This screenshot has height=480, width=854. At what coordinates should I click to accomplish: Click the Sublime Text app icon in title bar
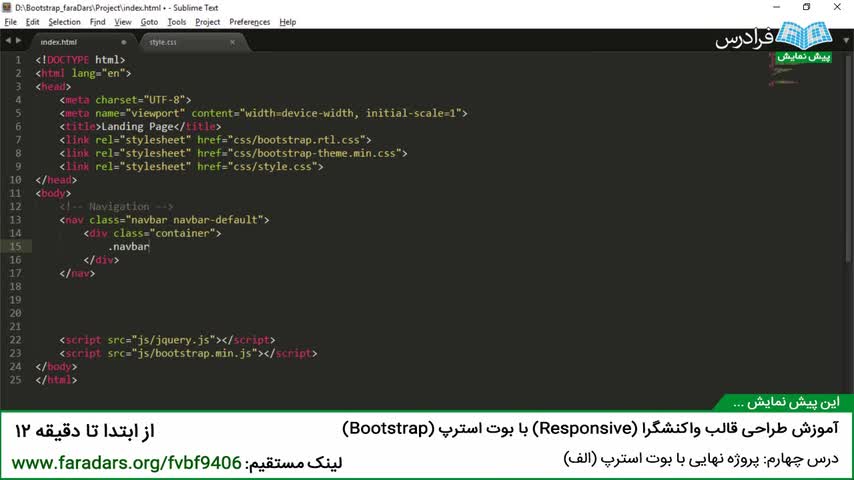coord(7,8)
